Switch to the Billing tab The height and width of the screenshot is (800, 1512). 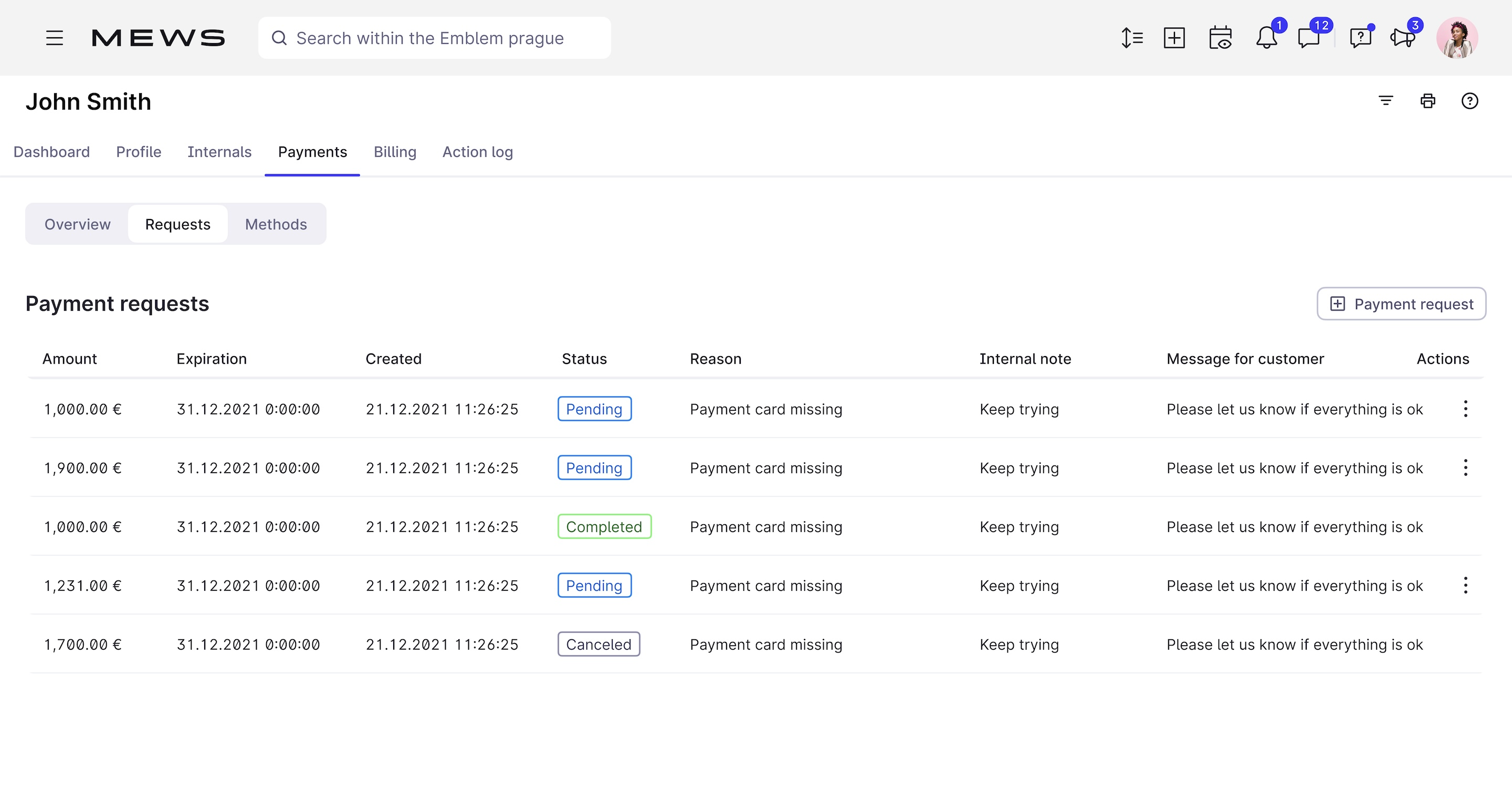pos(394,151)
